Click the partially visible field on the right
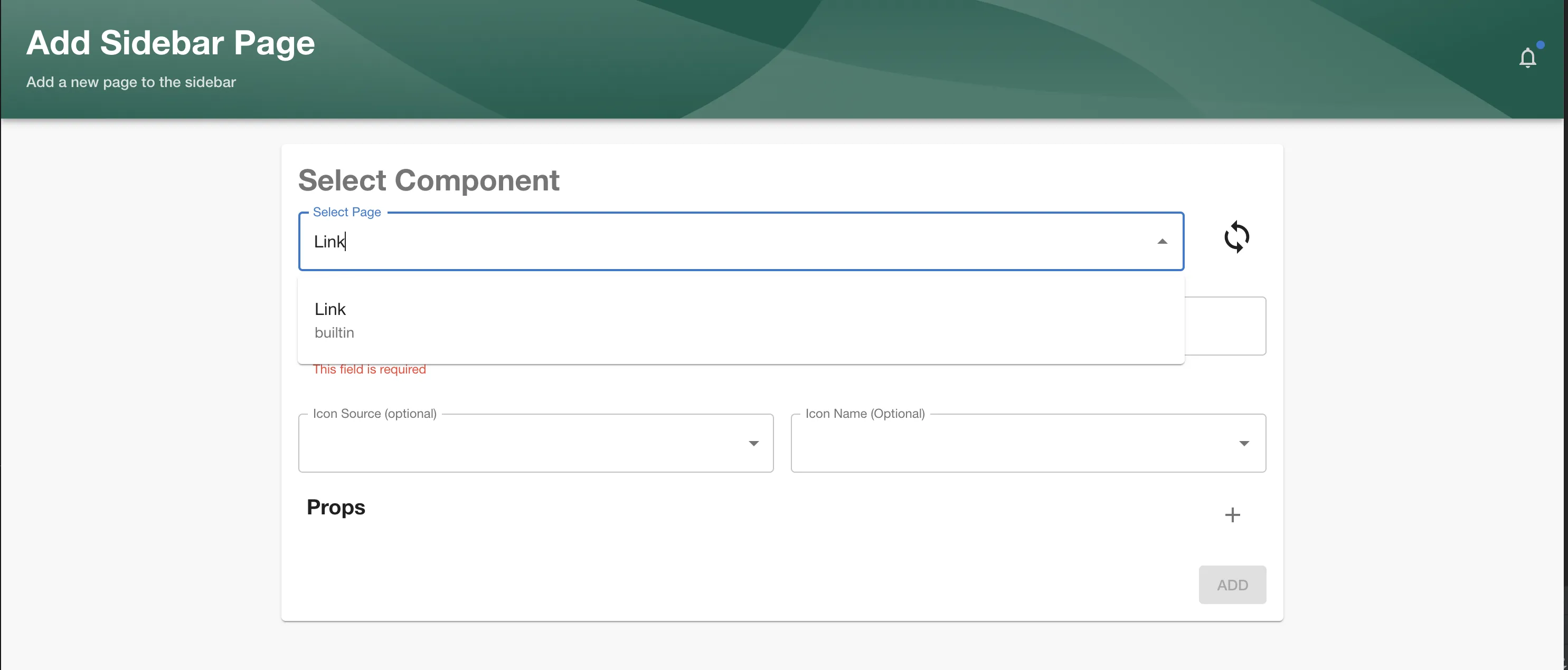The height and width of the screenshot is (670, 1568). tap(1223, 327)
